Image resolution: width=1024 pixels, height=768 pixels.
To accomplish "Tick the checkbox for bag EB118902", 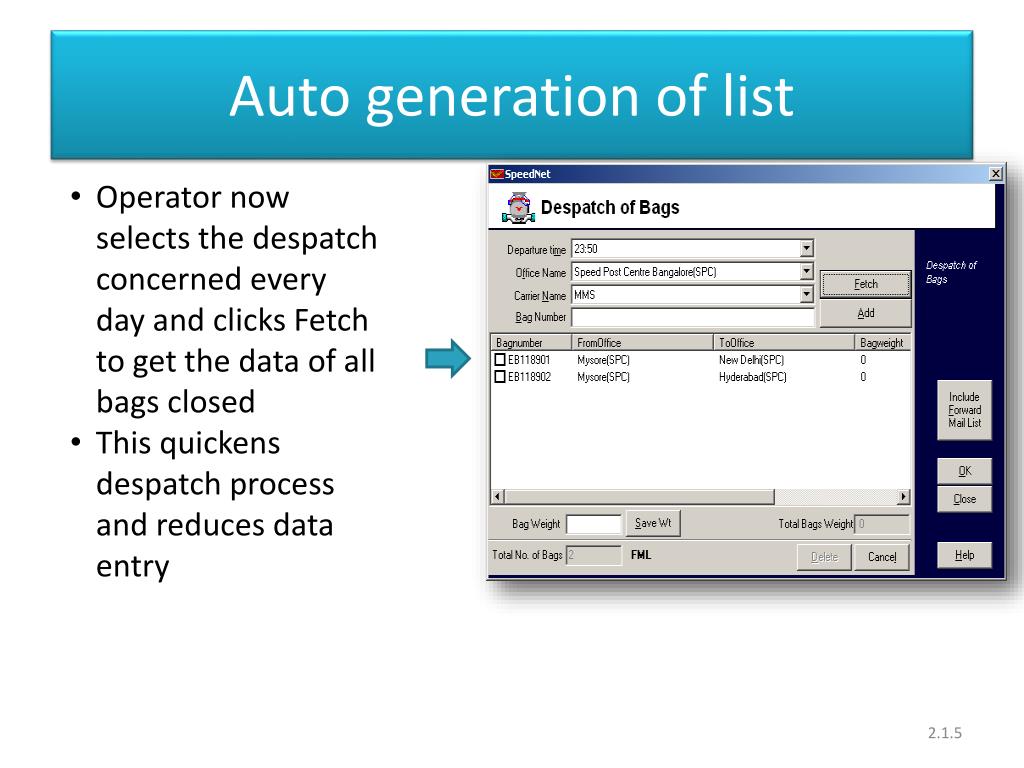I will point(500,377).
